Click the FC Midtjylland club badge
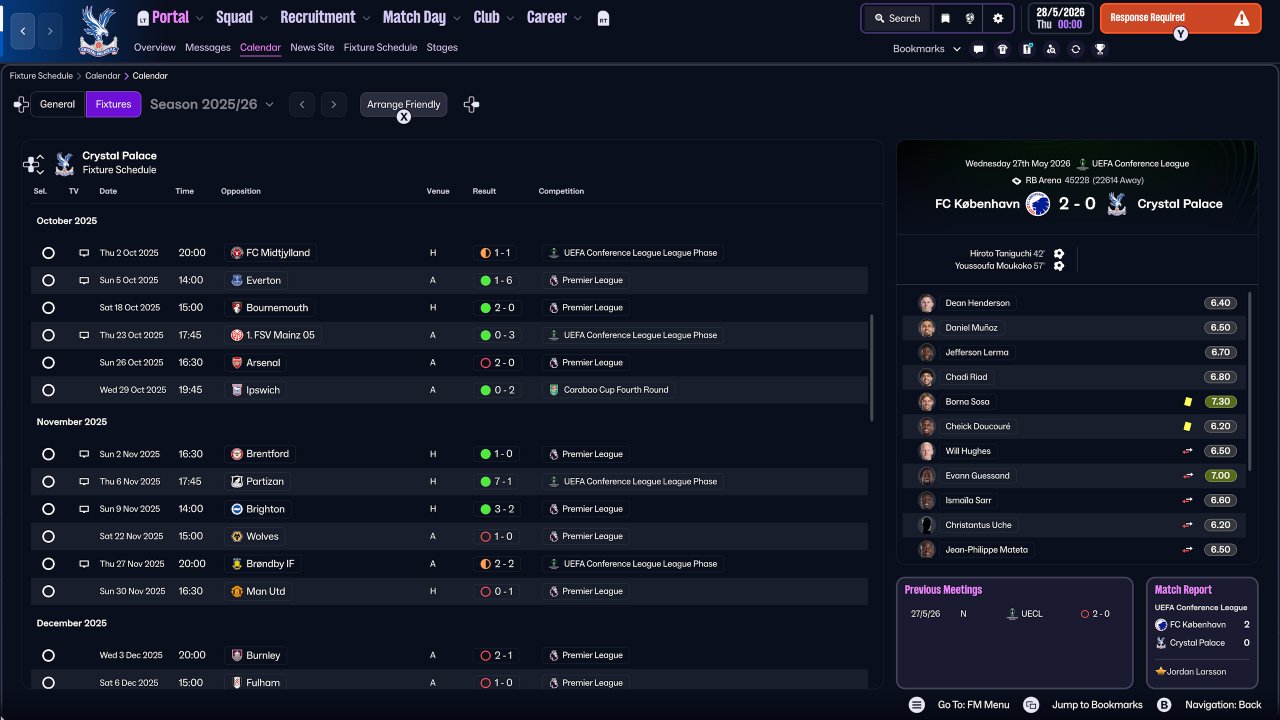Viewport: 1280px width, 720px height. 237,253
